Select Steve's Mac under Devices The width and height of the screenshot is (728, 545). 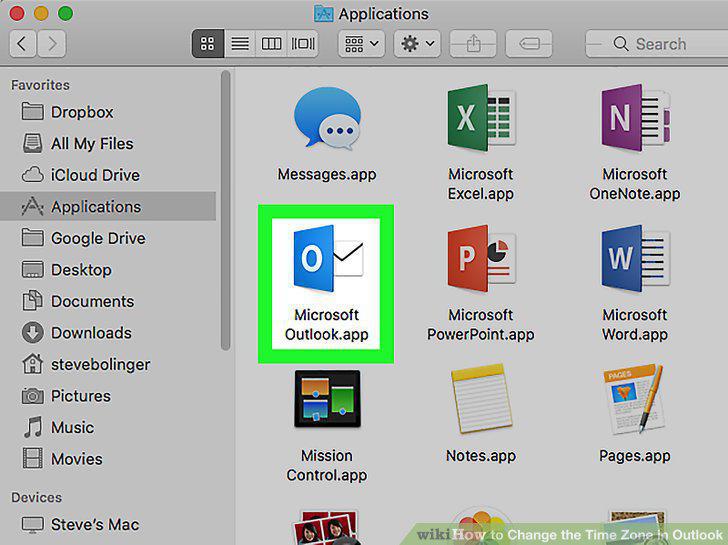tap(108, 525)
